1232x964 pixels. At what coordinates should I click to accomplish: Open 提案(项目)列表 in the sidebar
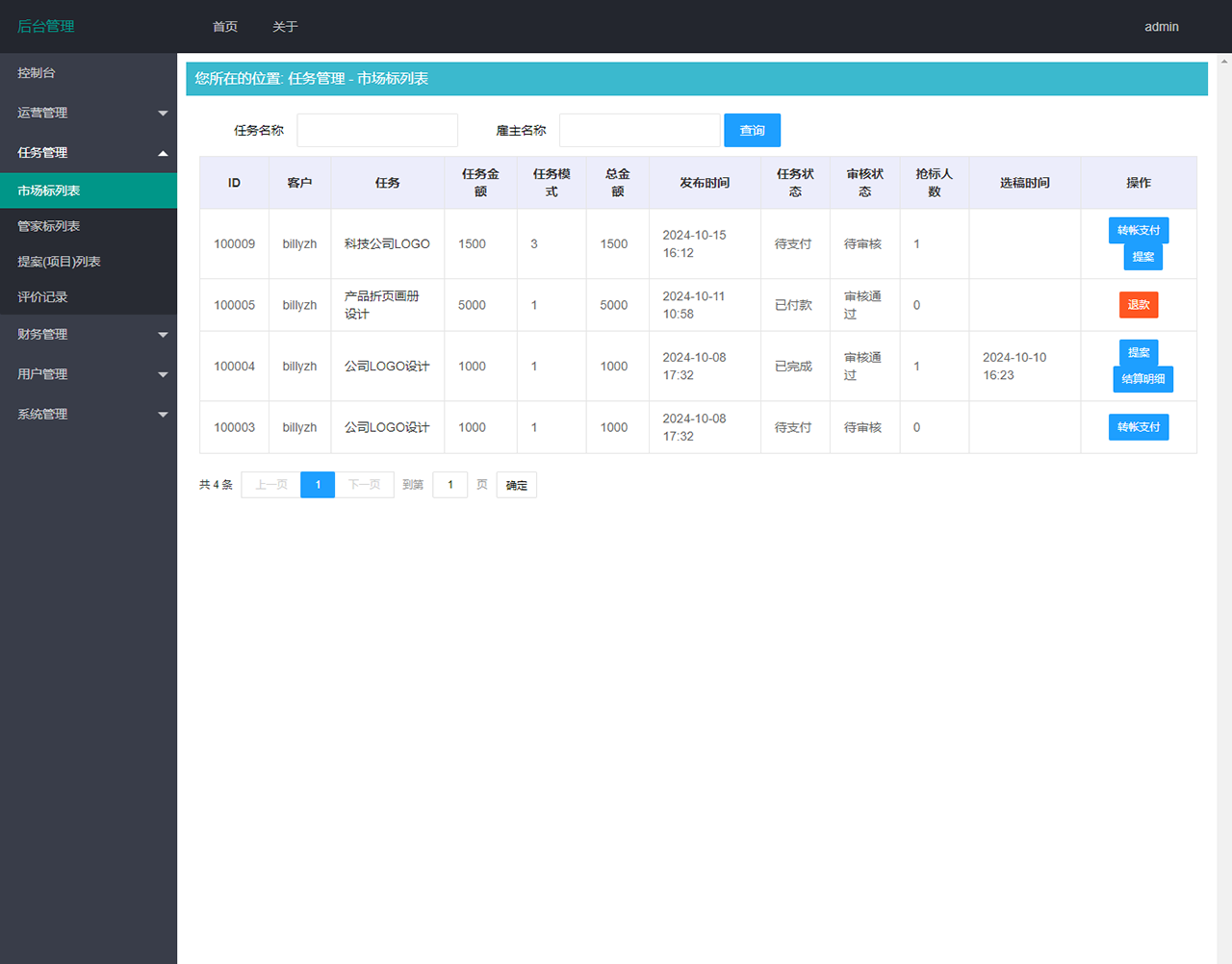(x=89, y=262)
